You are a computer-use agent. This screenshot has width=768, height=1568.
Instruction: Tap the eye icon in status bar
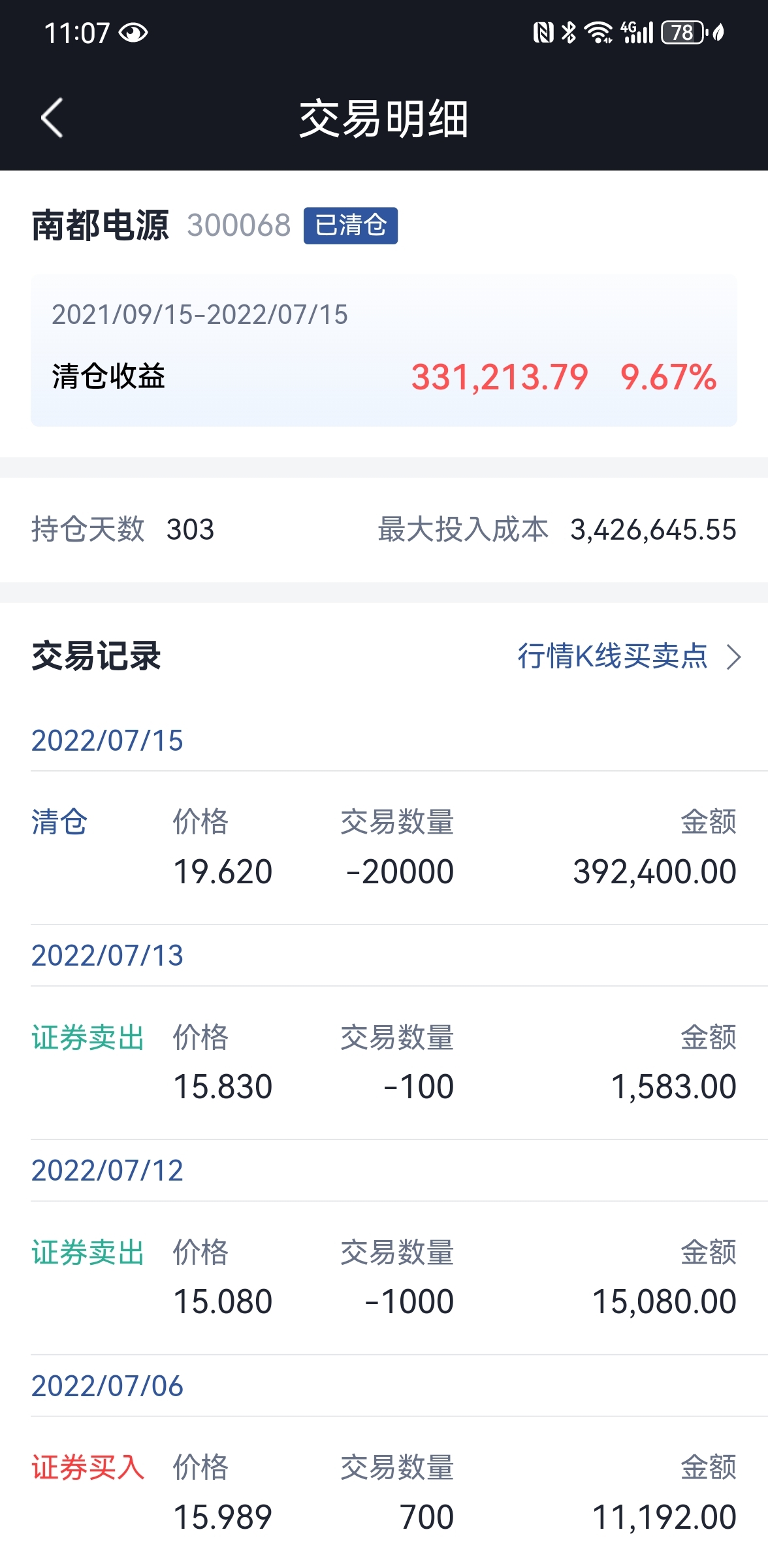[x=134, y=33]
